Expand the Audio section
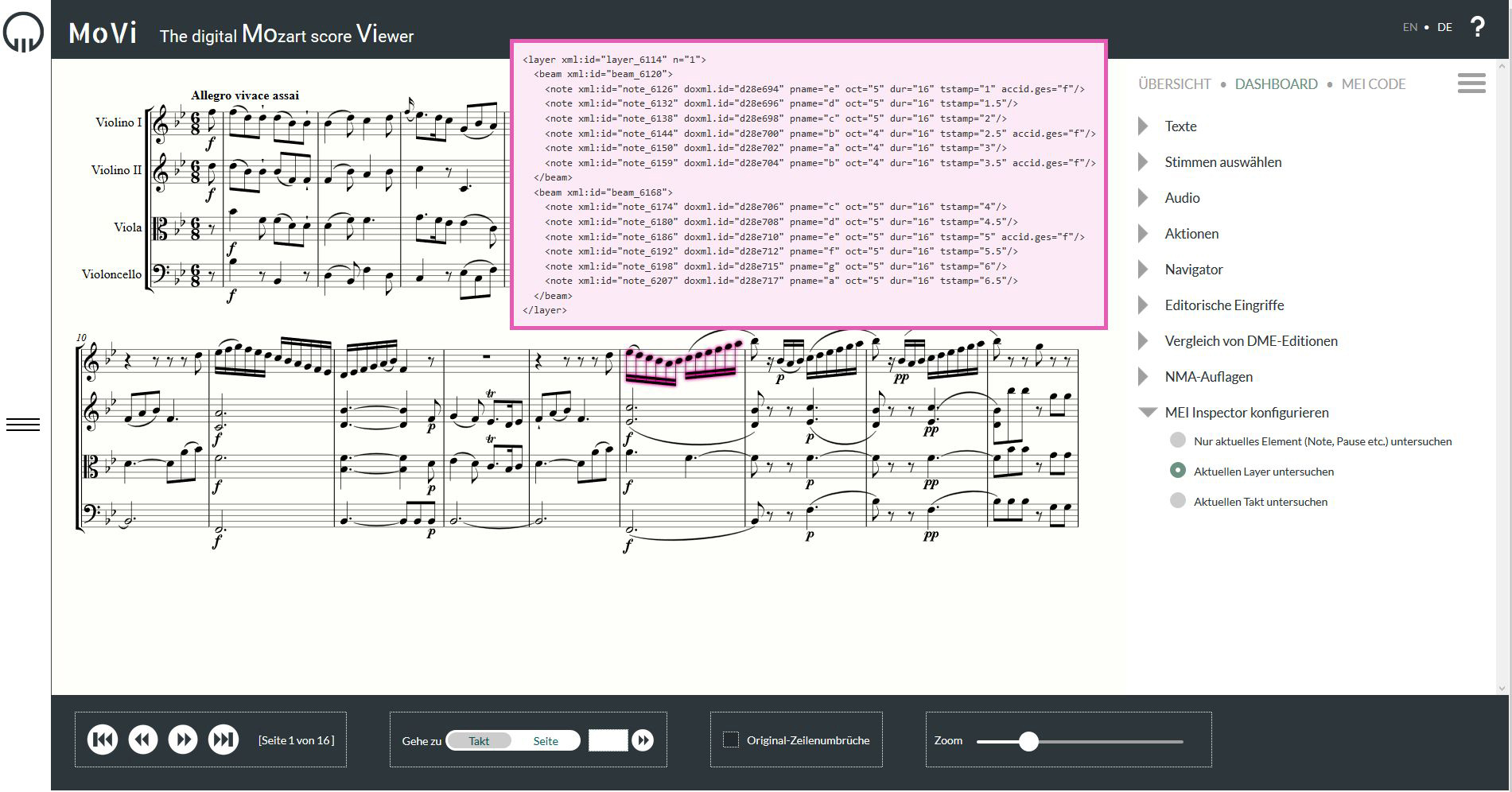Image resolution: width=1512 pixels, height=792 pixels. point(1182,198)
